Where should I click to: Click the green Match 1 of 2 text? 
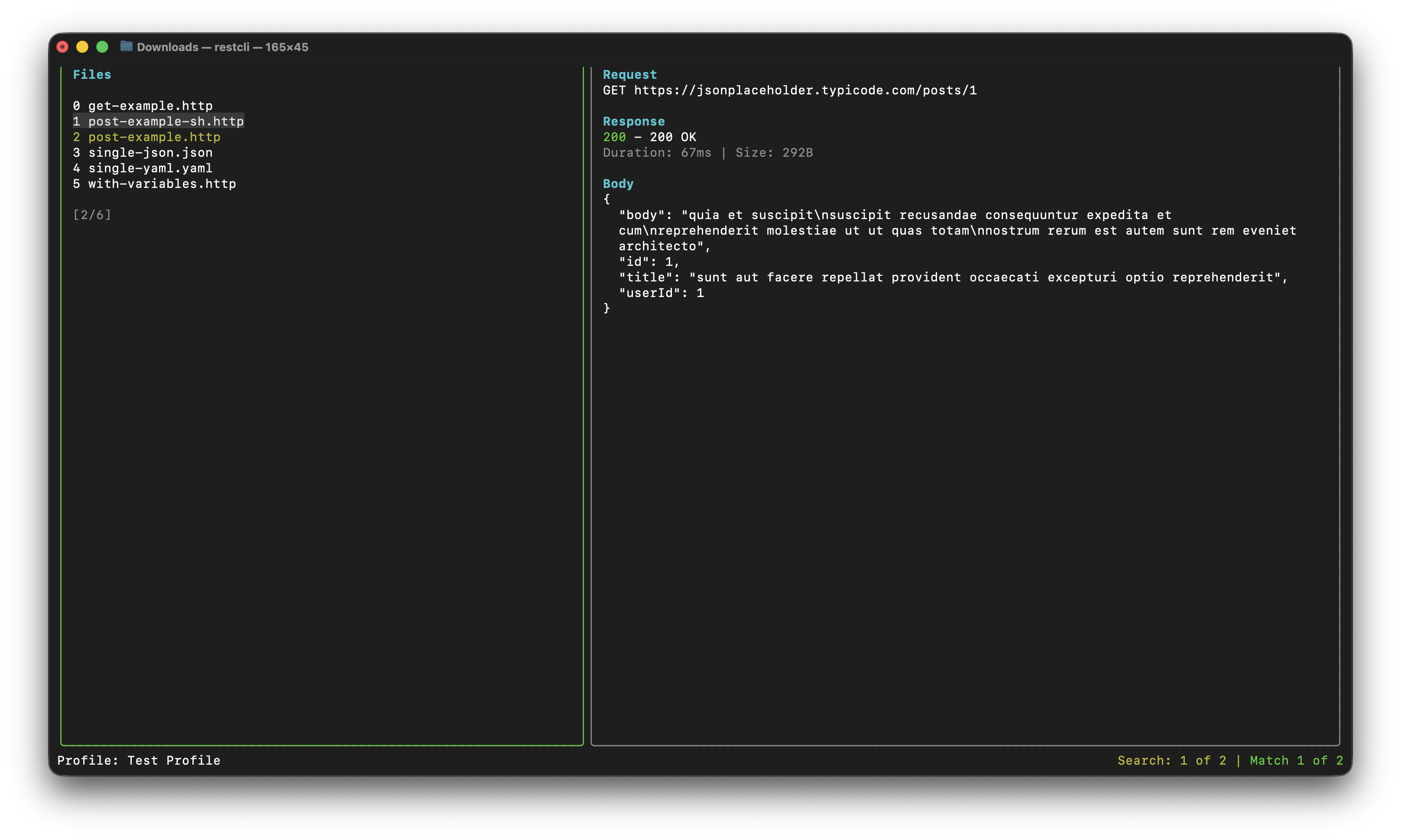(1296, 760)
